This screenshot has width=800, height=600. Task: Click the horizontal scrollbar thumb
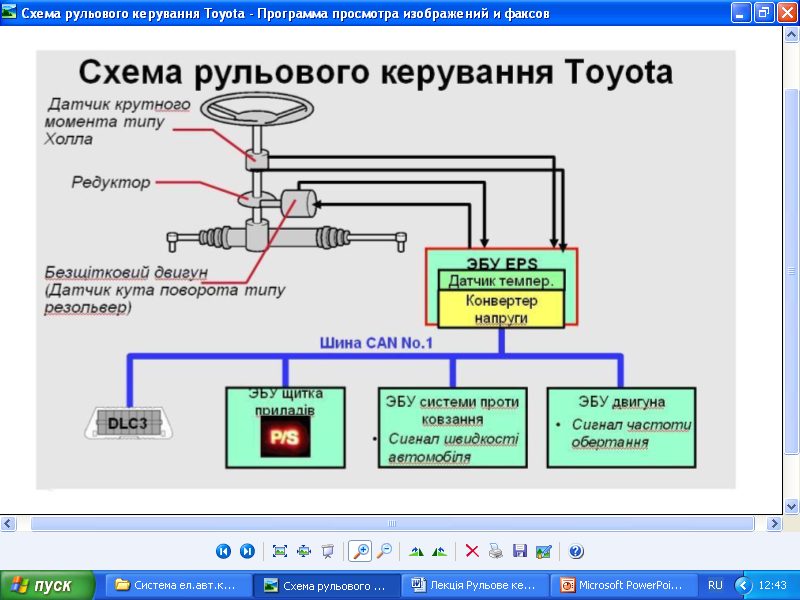click(x=392, y=523)
